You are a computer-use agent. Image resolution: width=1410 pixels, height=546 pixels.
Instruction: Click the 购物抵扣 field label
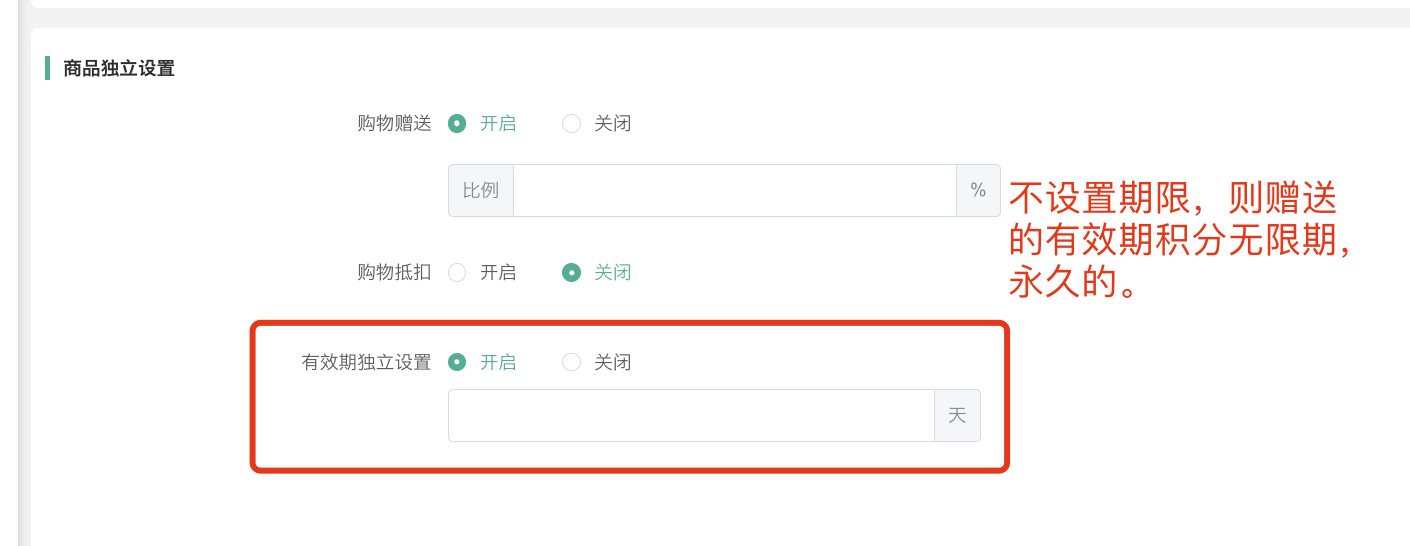coord(394,272)
